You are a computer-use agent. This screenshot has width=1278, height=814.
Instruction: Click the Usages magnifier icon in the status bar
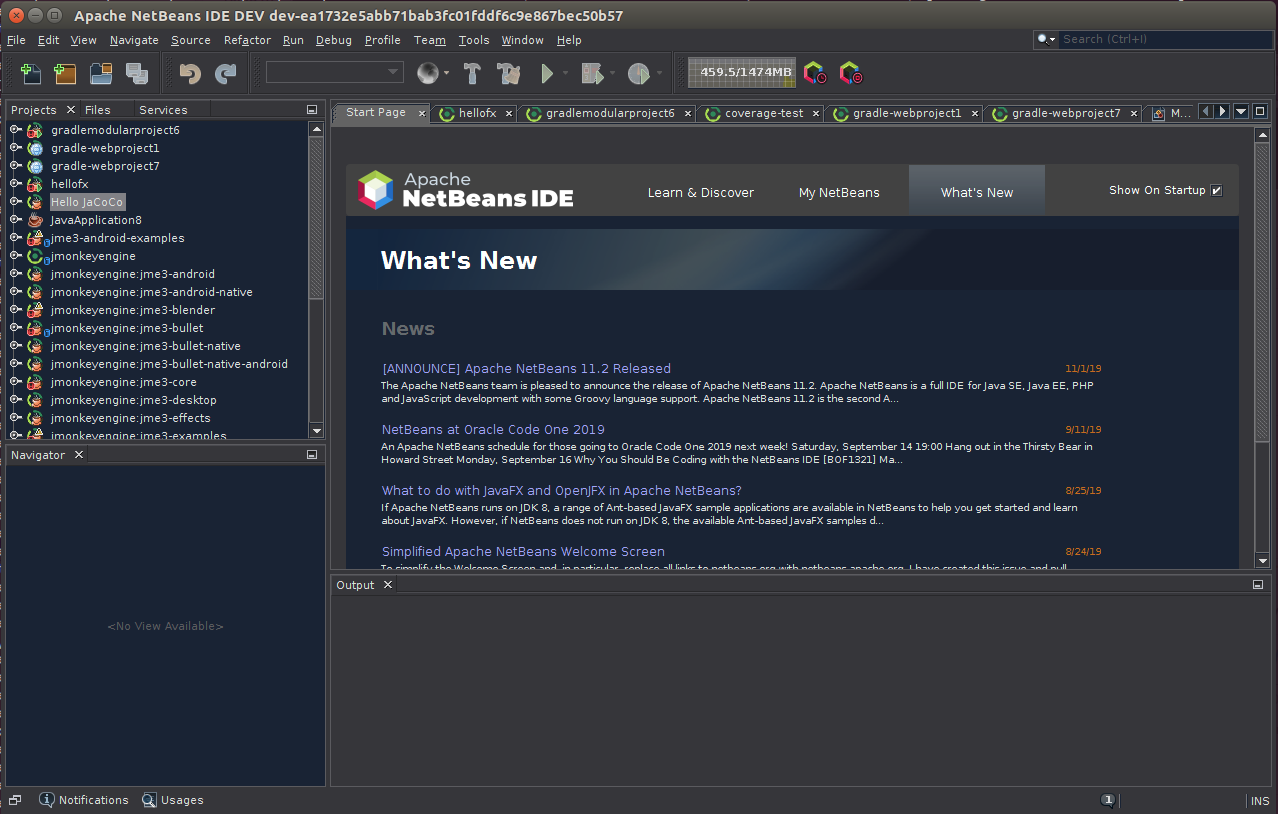(x=149, y=800)
